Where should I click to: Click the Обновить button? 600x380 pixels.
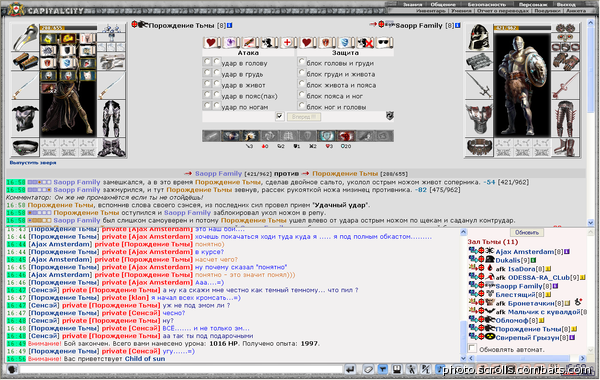(x=527, y=233)
